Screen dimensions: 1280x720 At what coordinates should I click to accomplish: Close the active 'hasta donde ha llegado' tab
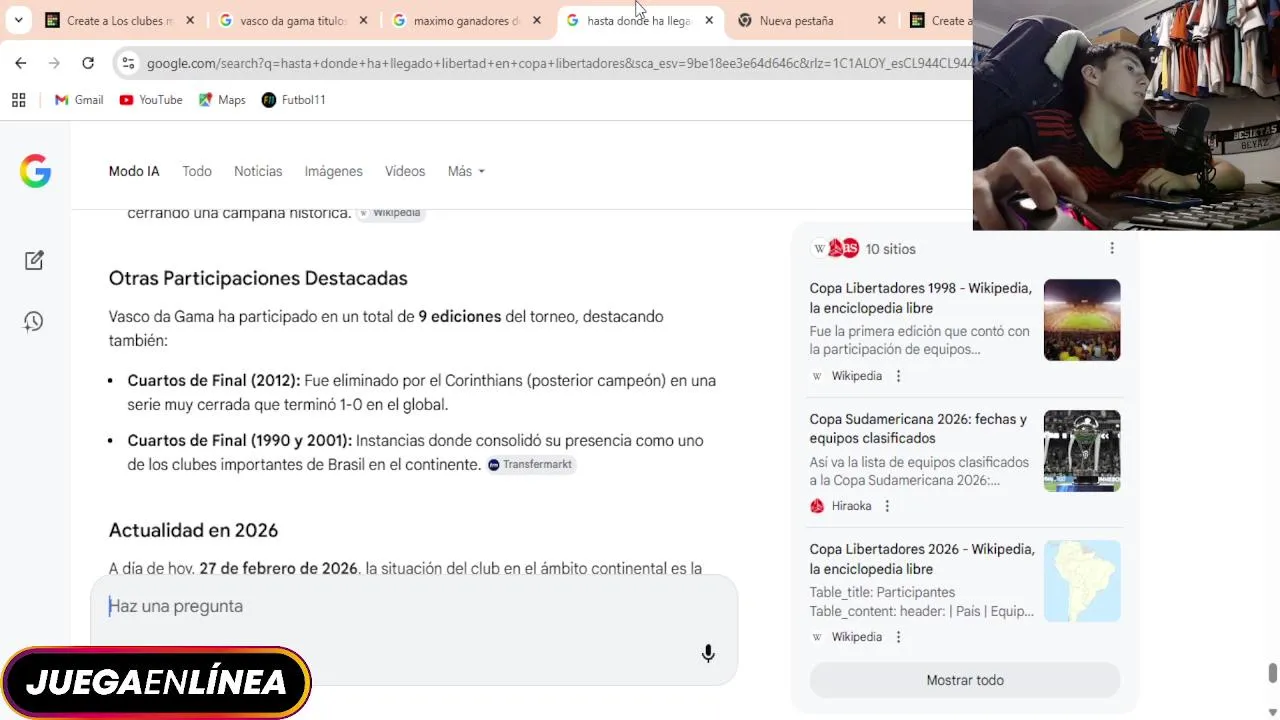(x=709, y=20)
